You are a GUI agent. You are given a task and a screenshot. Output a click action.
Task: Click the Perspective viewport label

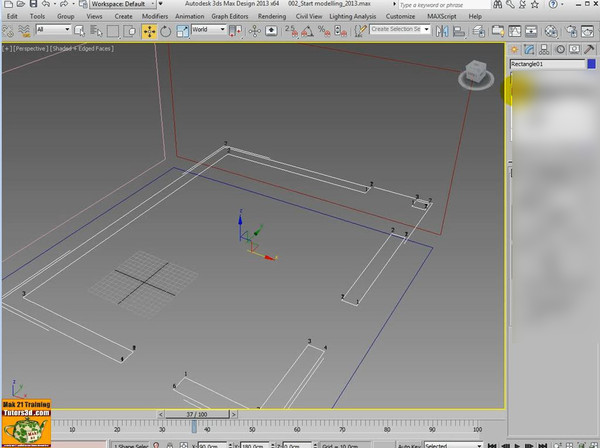tap(30, 49)
